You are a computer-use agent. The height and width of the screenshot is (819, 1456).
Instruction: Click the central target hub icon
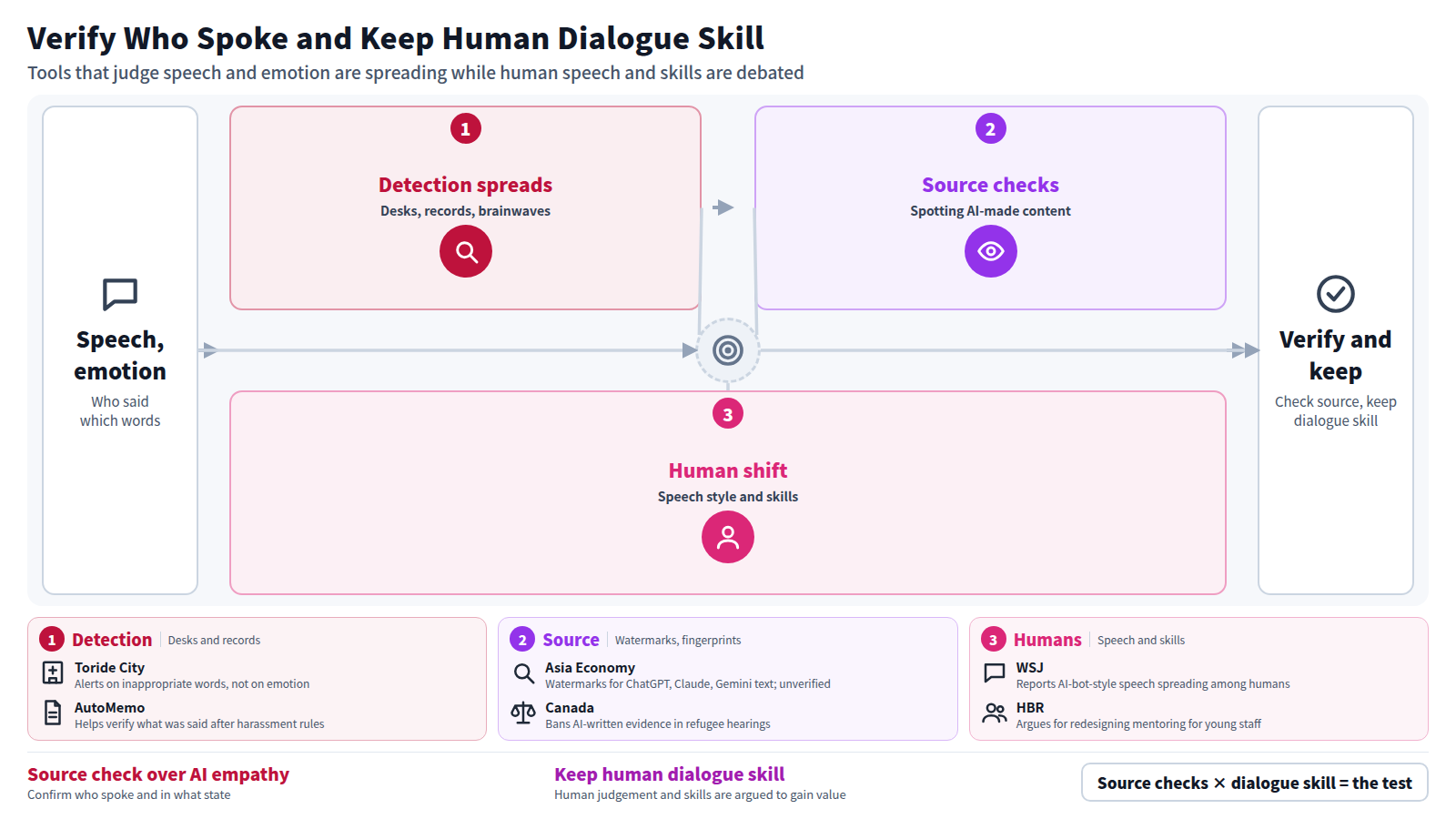[x=728, y=350]
